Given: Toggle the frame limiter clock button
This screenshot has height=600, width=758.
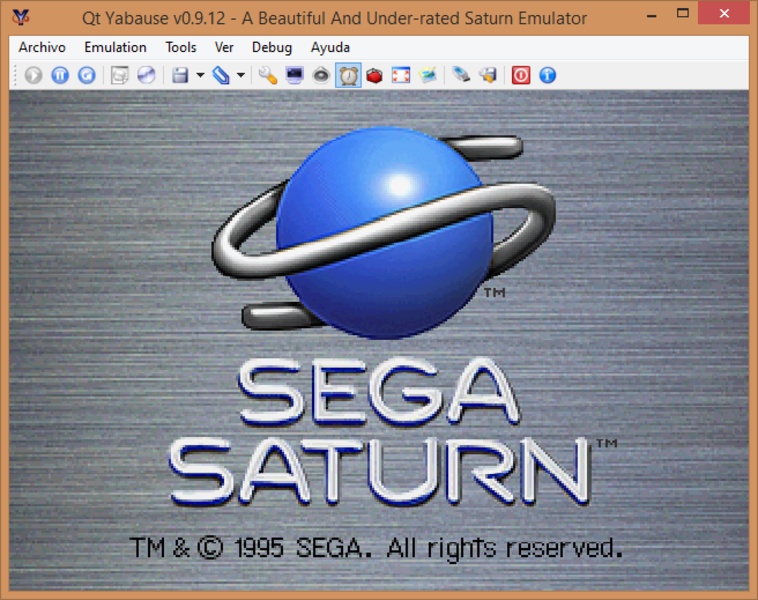Looking at the screenshot, I should [348, 75].
